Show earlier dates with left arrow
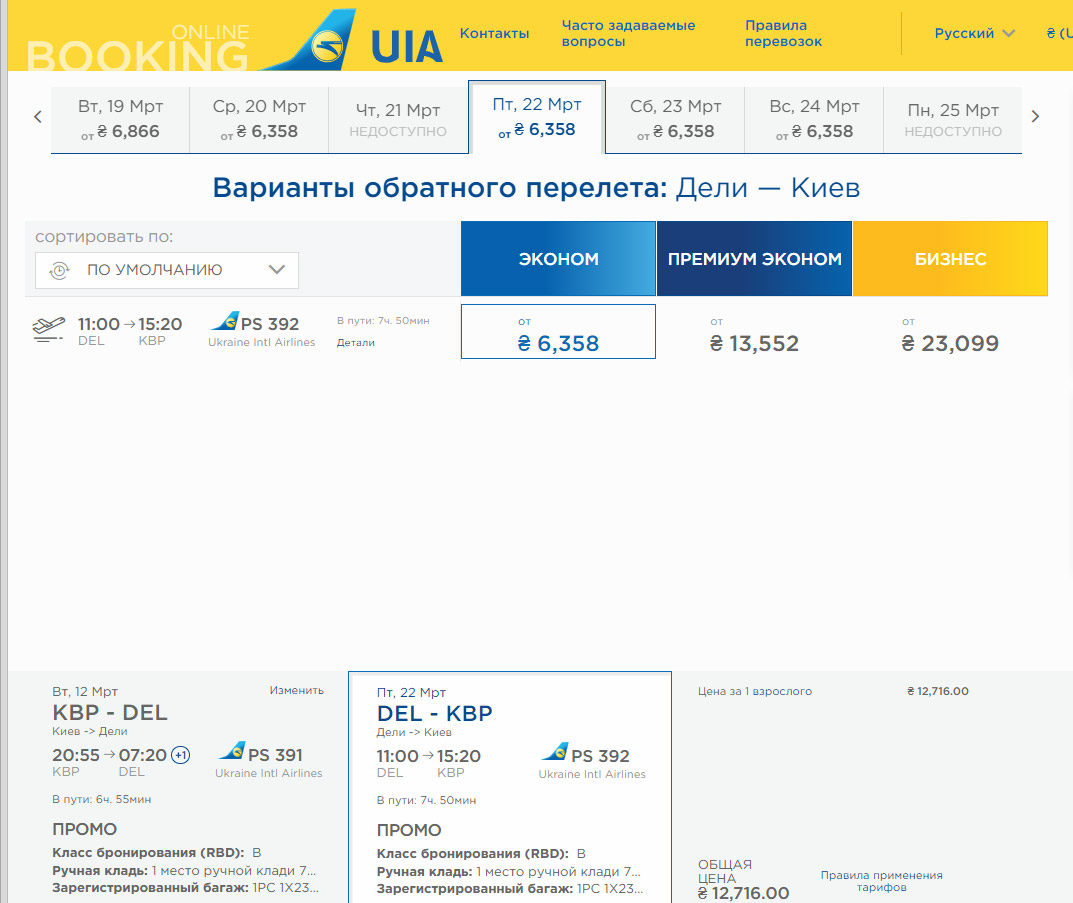1073x903 pixels. click(x=38, y=117)
